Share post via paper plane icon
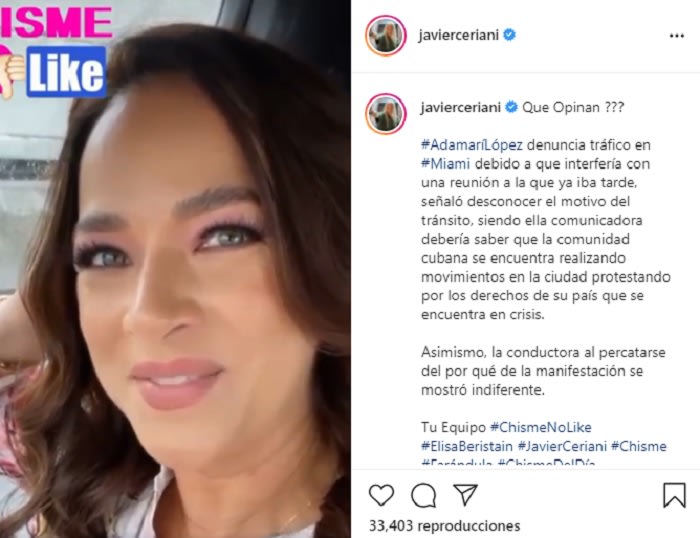This screenshot has width=700, height=538. pyautogui.click(x=465, y=494)
